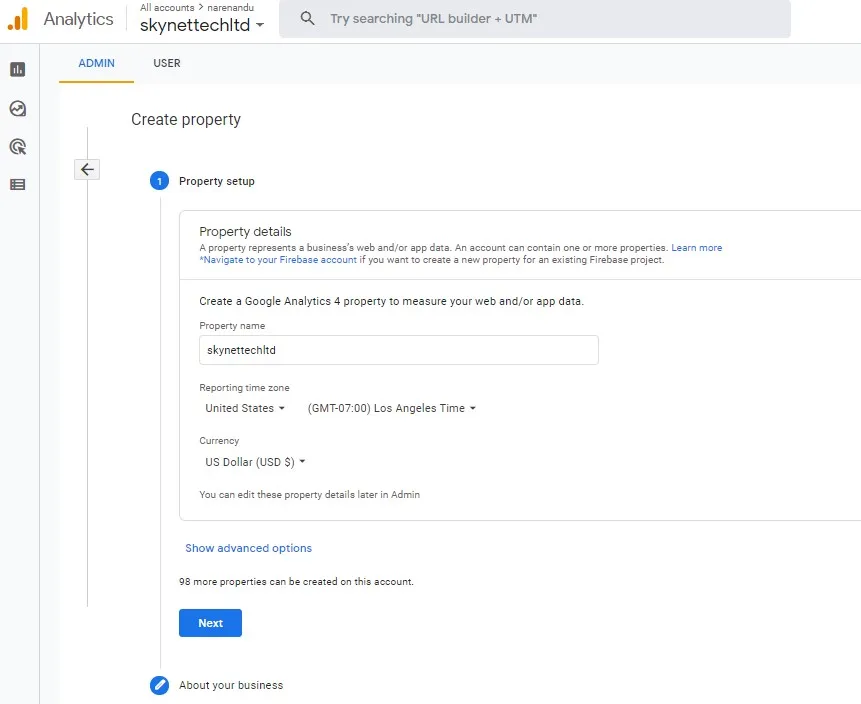Image resolution: width=861 pixels, height=704 pixels.
Task: Open the Explore icon in sidebar
Action: pos(18,108)
